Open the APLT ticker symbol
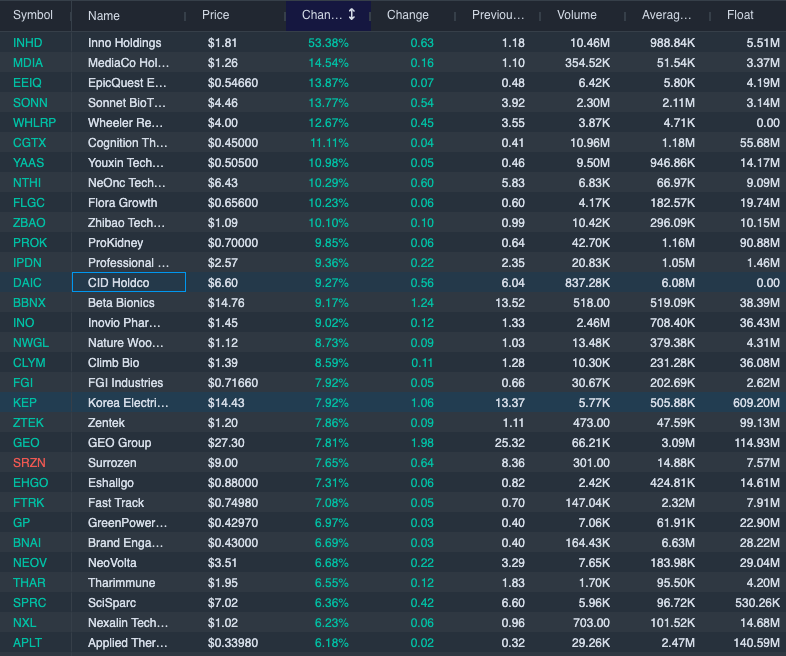786x656 pixels. coord(28,643)
